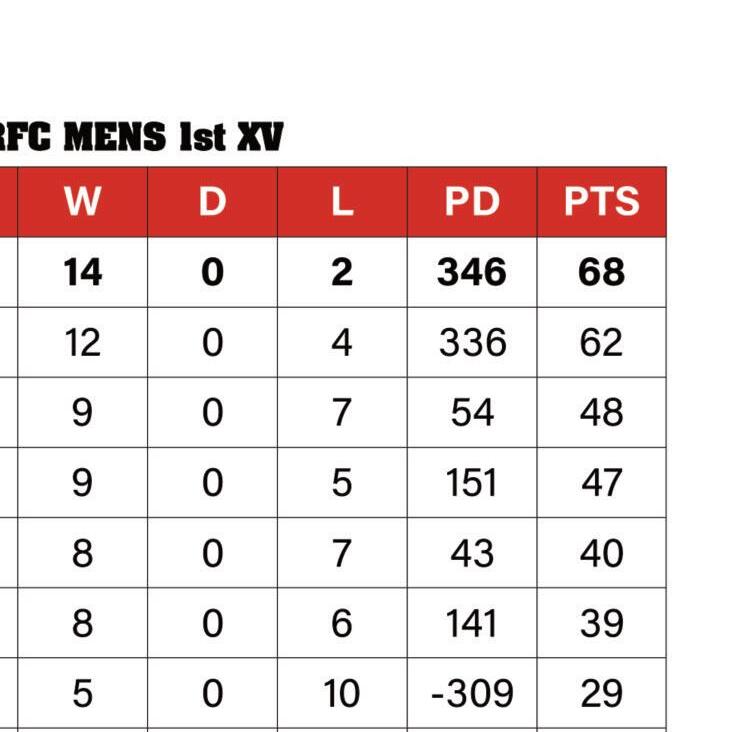Click the MENS 1st XV table title
Screen dimensions: 734x732
tap(142, 137)
